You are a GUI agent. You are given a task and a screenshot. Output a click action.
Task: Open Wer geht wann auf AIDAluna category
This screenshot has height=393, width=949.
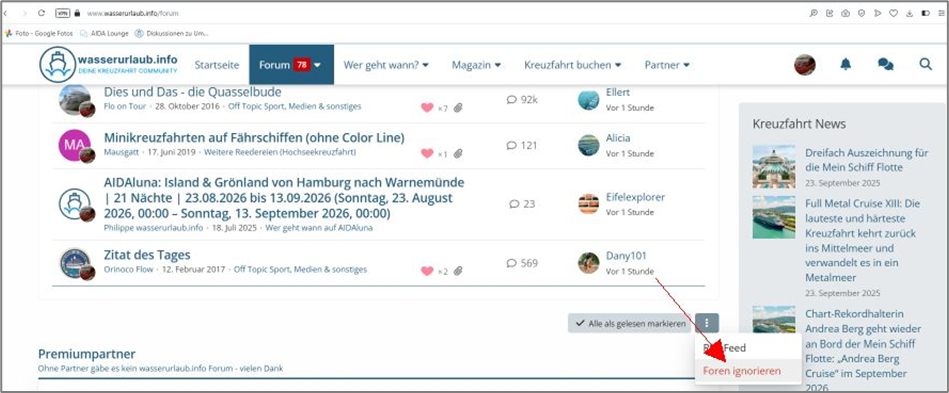click(x=319, y=228)
